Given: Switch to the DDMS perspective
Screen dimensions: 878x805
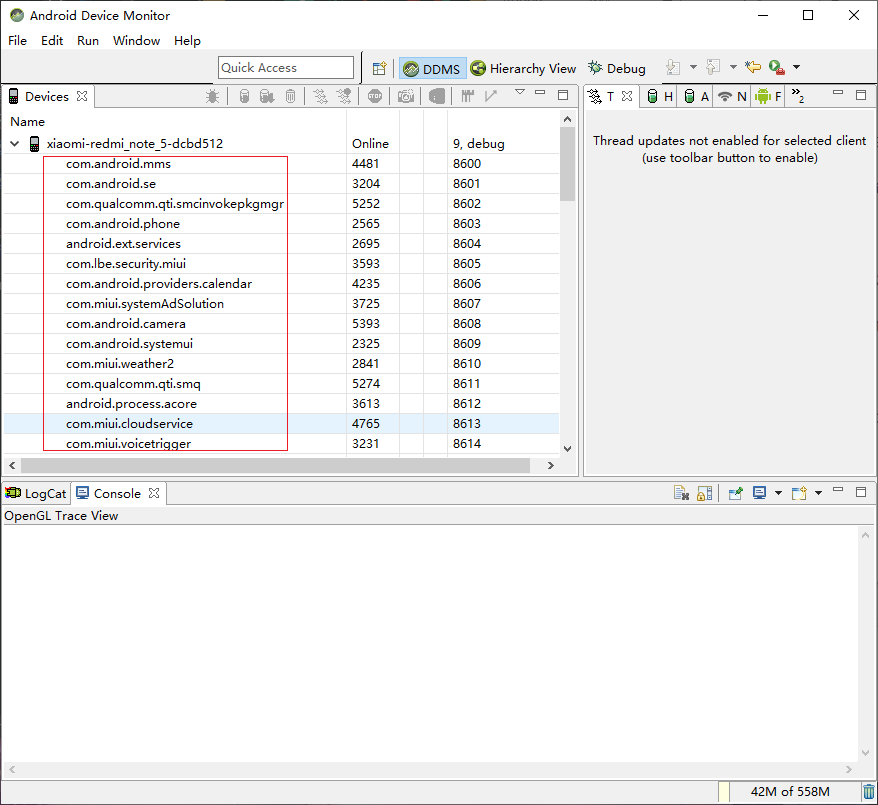Looking at the screenshot, I should point(432,68).
